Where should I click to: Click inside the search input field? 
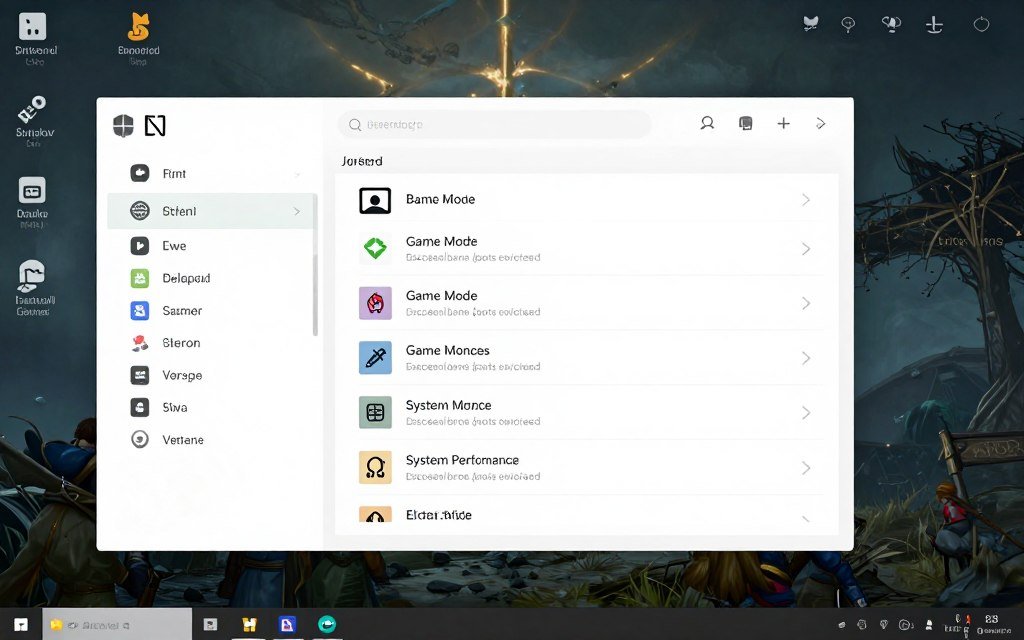click(494, 124)
